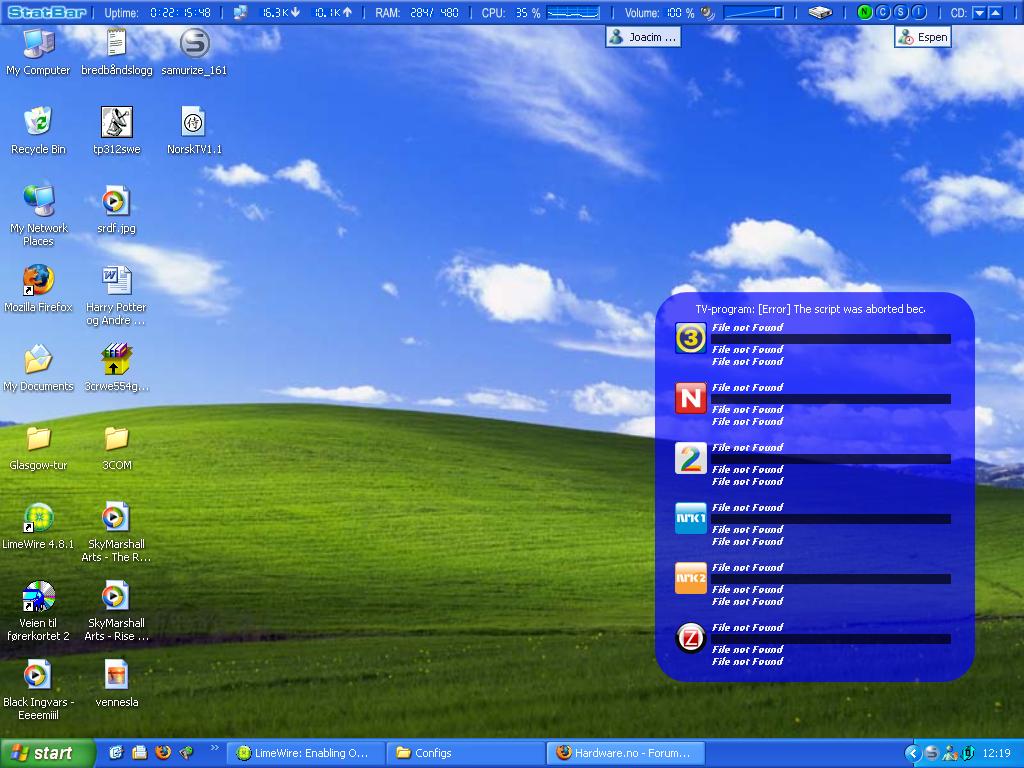The width and height of the screenshot is (1024, 768).
Task: Adjust the StatBar volume slider
Action: (x=754, y=12)
